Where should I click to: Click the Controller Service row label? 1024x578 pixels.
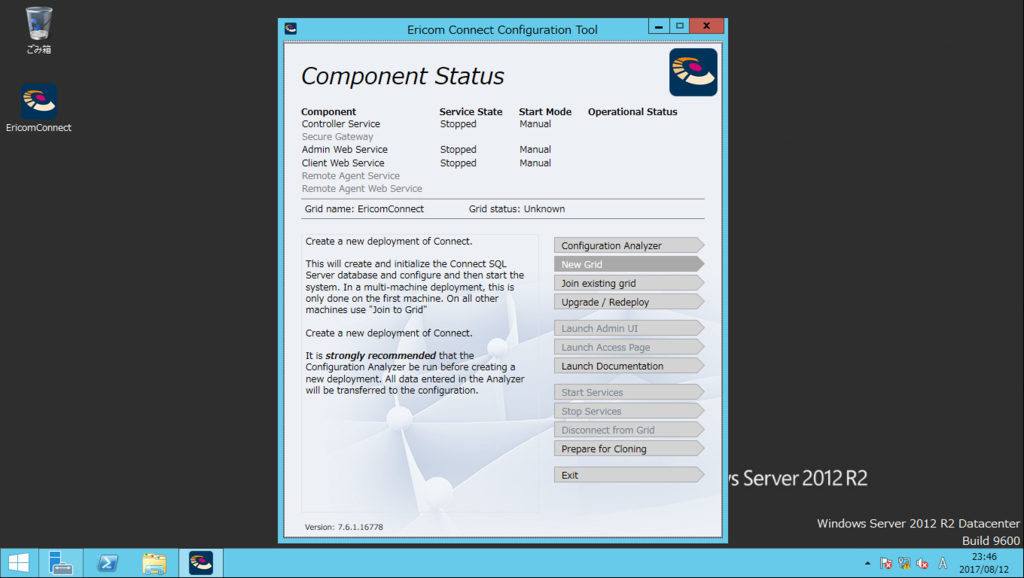coord(340,124)
